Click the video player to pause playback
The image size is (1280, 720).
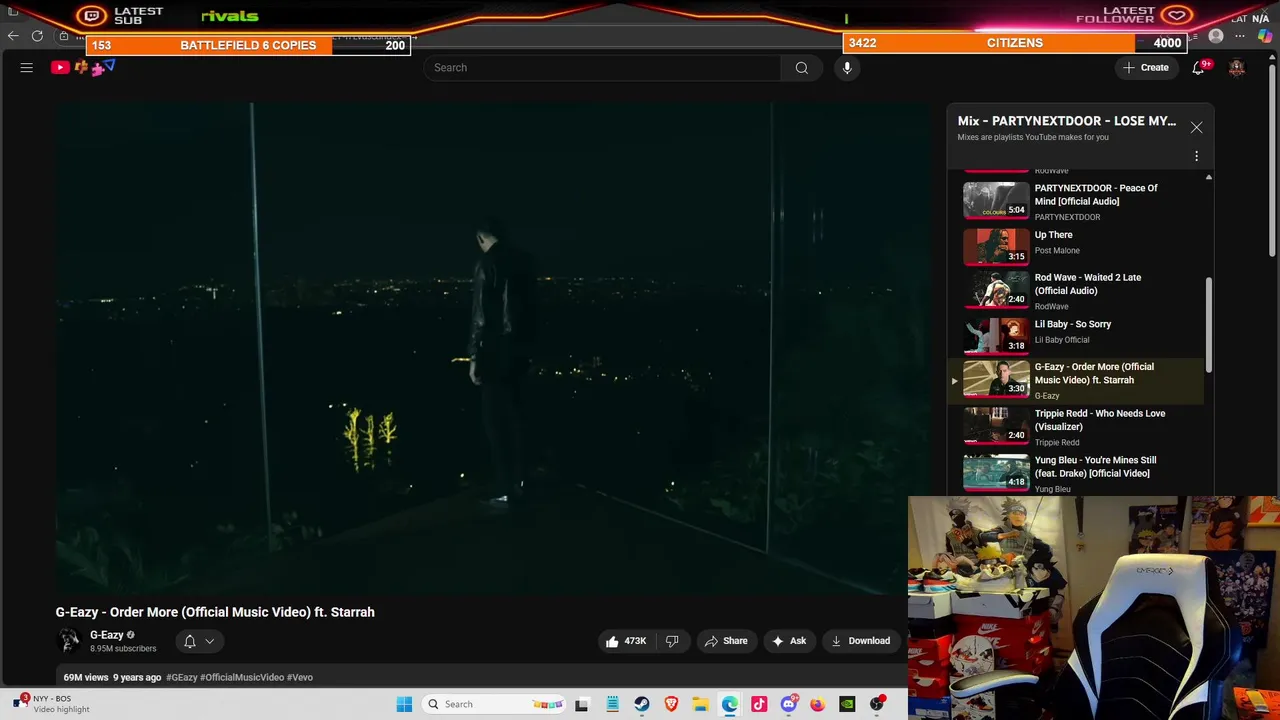tap(494, 348)
